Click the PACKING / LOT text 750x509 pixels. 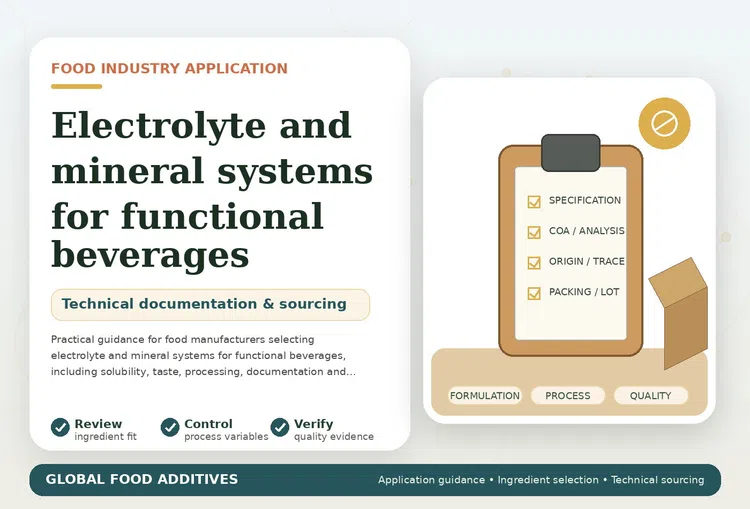pyautogui.click(x=584, y=292)
